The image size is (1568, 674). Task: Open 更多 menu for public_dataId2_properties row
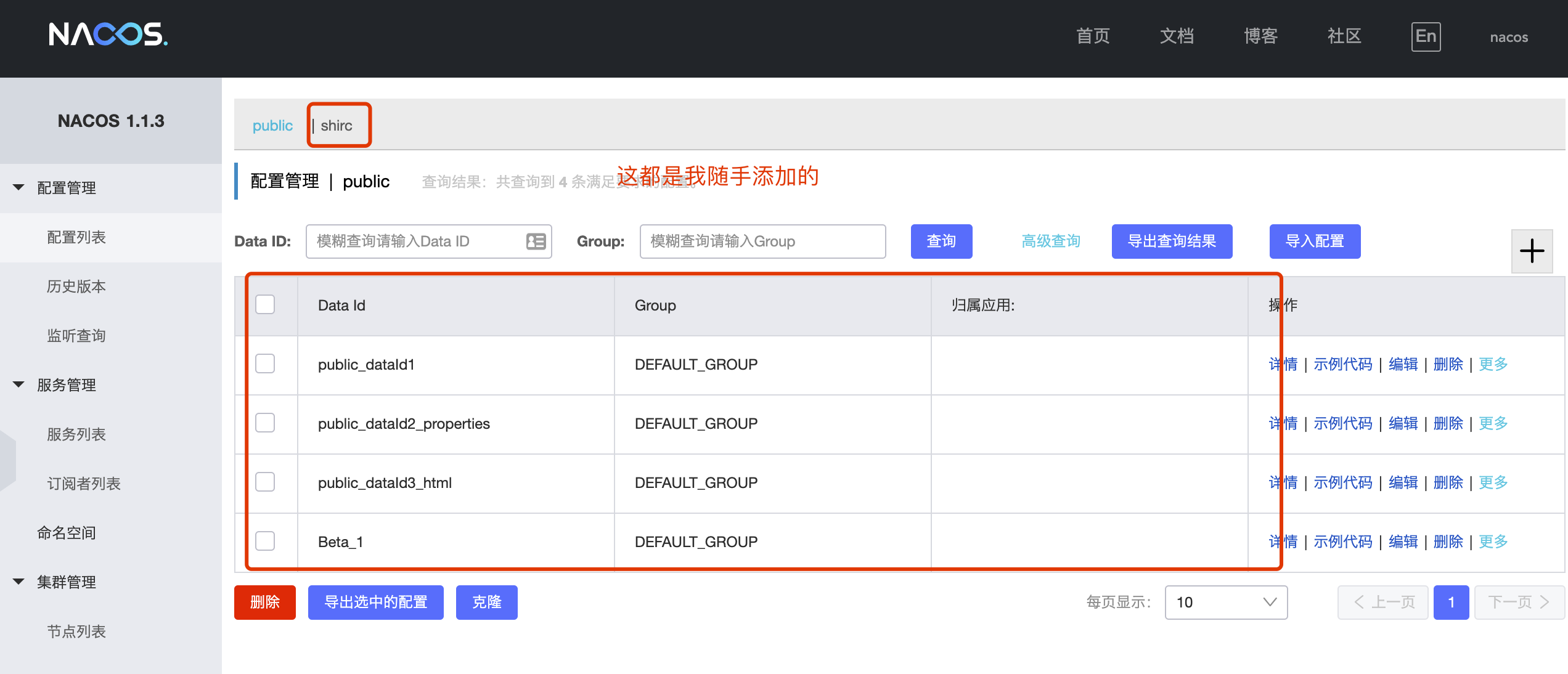tap(1493, 423)
